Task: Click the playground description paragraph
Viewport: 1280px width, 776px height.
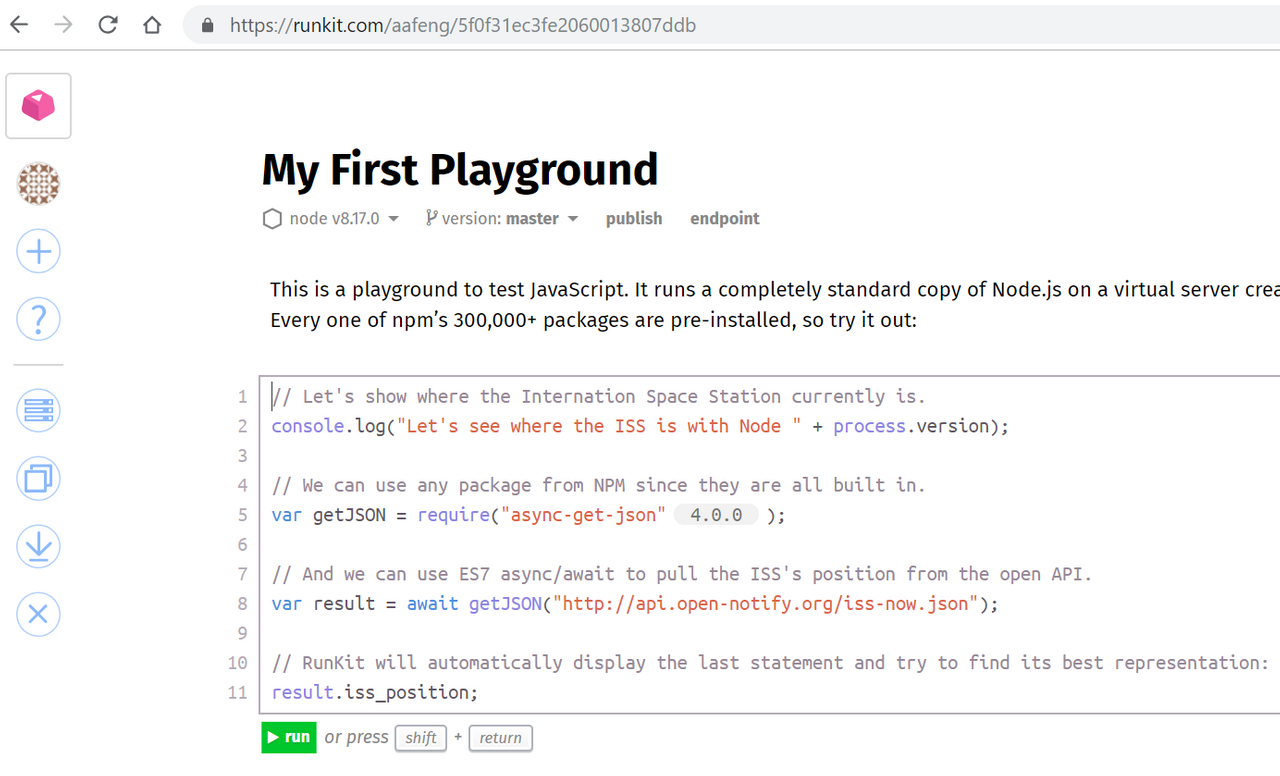Action: [x=775, y=305]
